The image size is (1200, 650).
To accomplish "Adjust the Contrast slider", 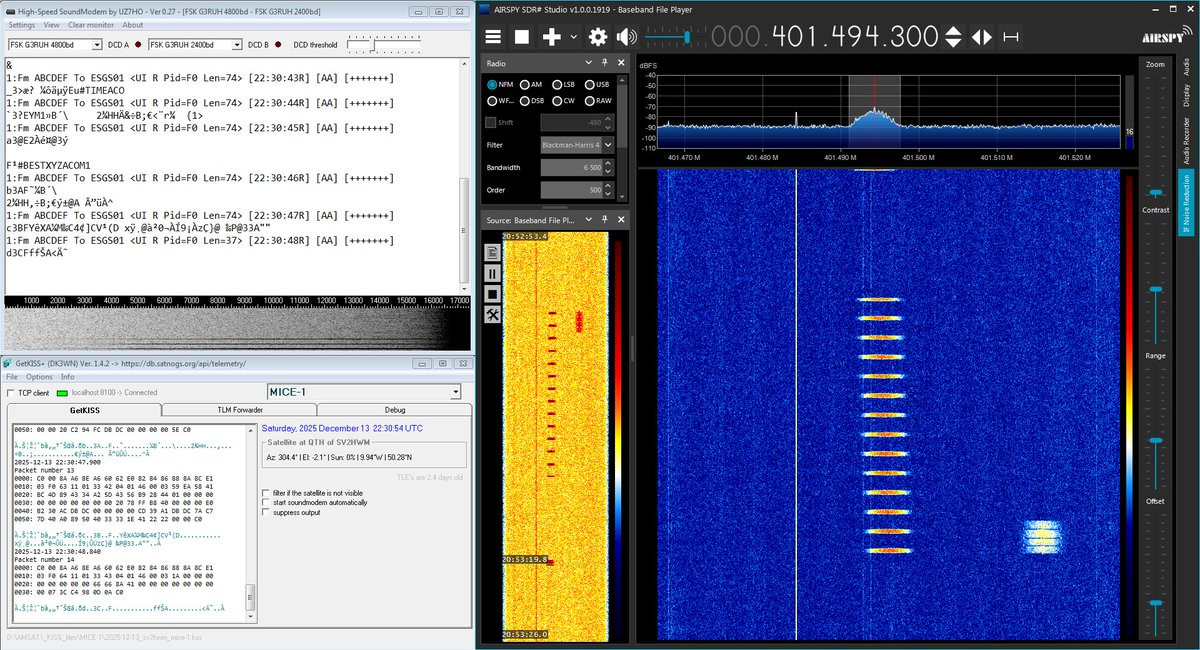I will [1155, 290].
